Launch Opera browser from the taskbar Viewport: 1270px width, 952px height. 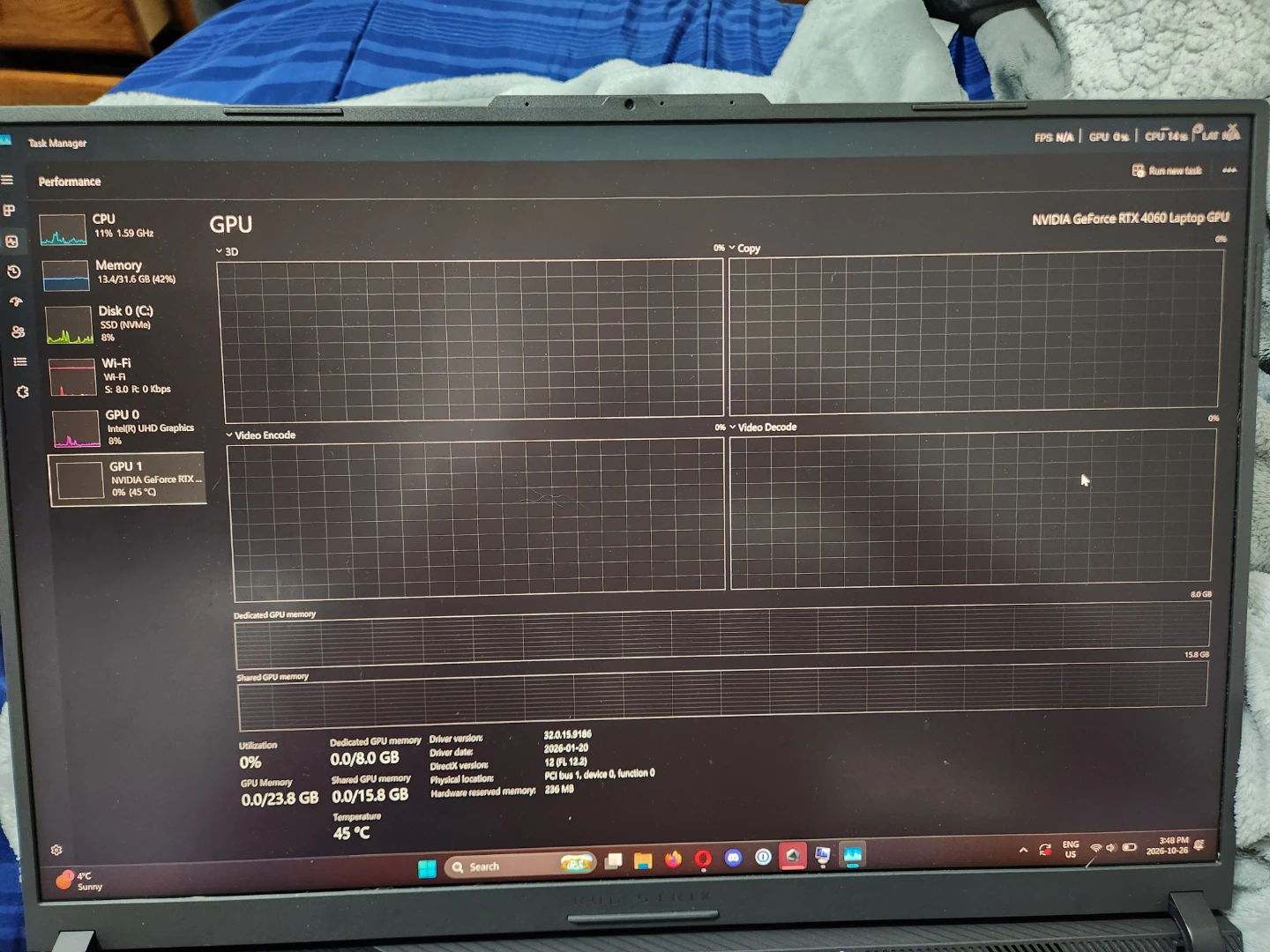coord(703,858)
